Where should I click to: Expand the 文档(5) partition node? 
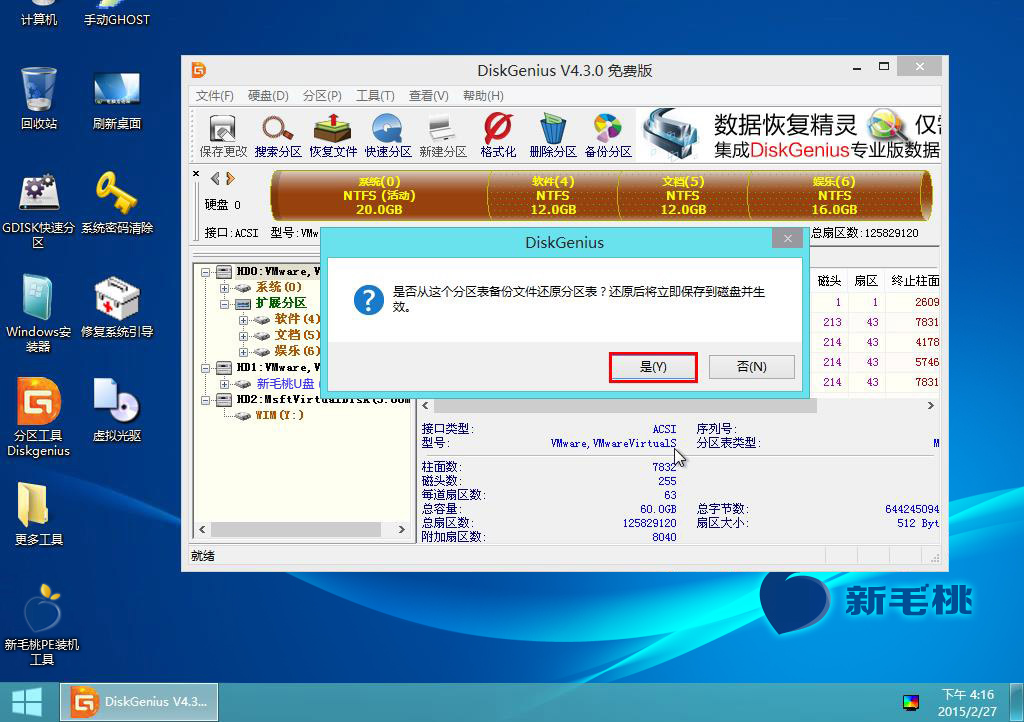[243, 336]
